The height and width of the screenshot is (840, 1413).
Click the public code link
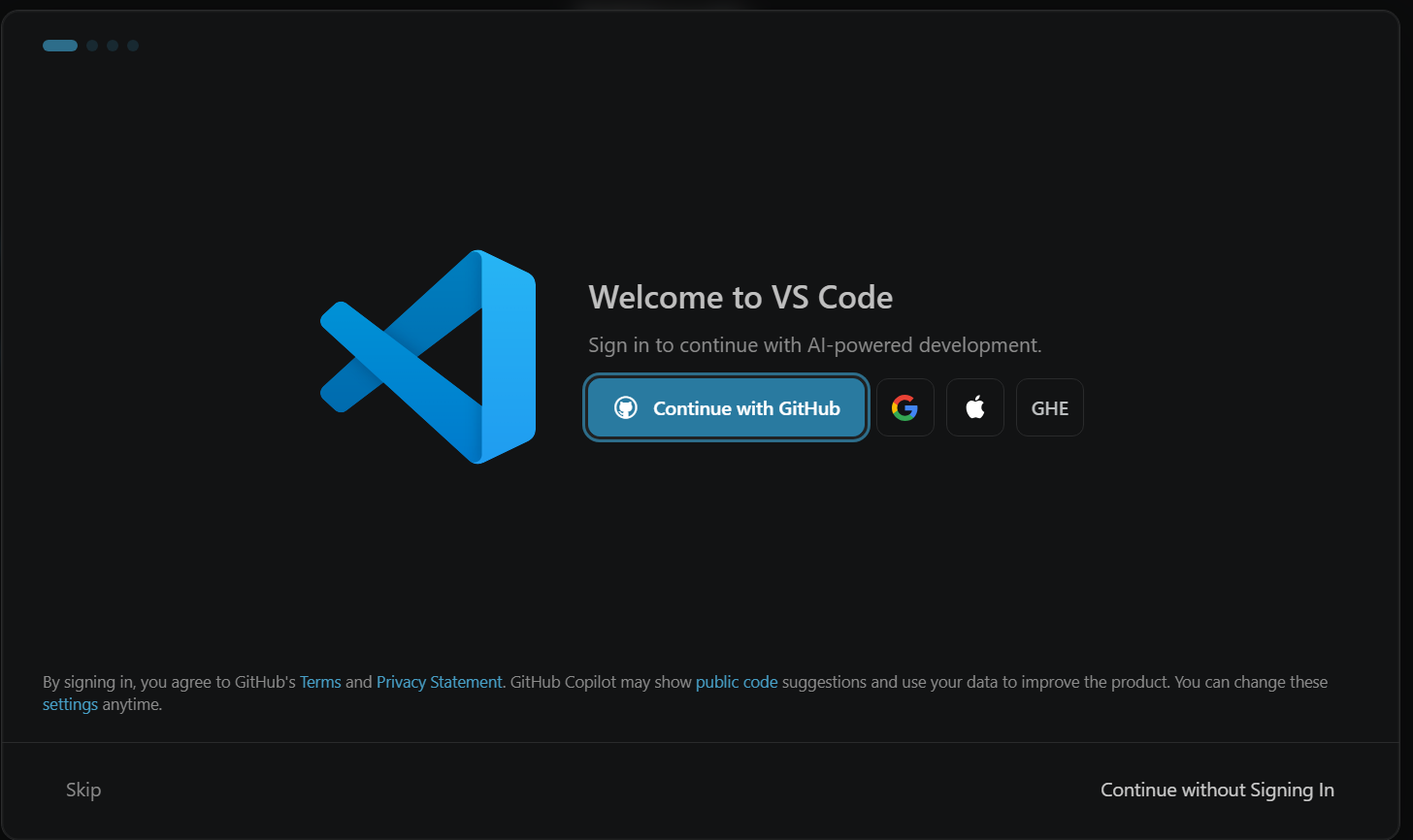736,682
